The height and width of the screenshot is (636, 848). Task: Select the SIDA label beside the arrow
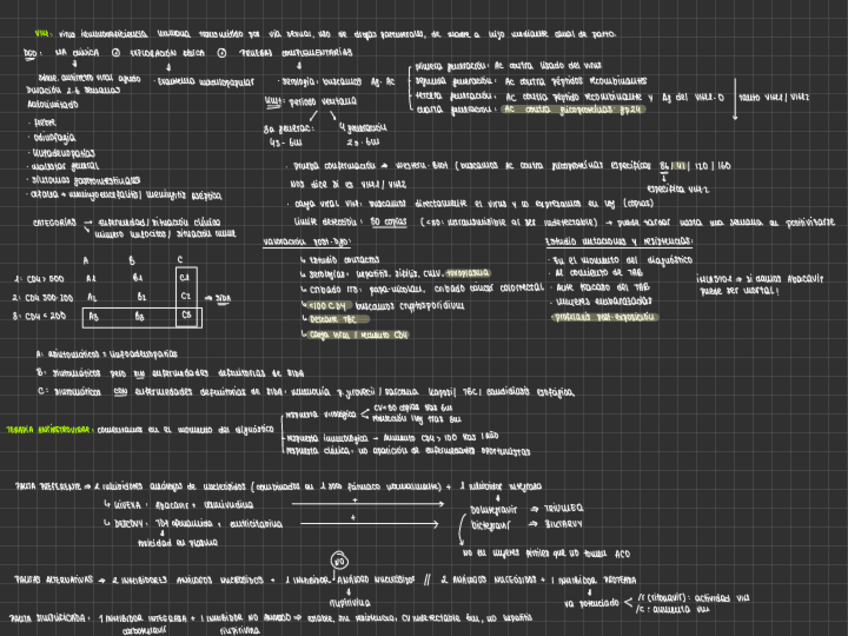(224, 297)
